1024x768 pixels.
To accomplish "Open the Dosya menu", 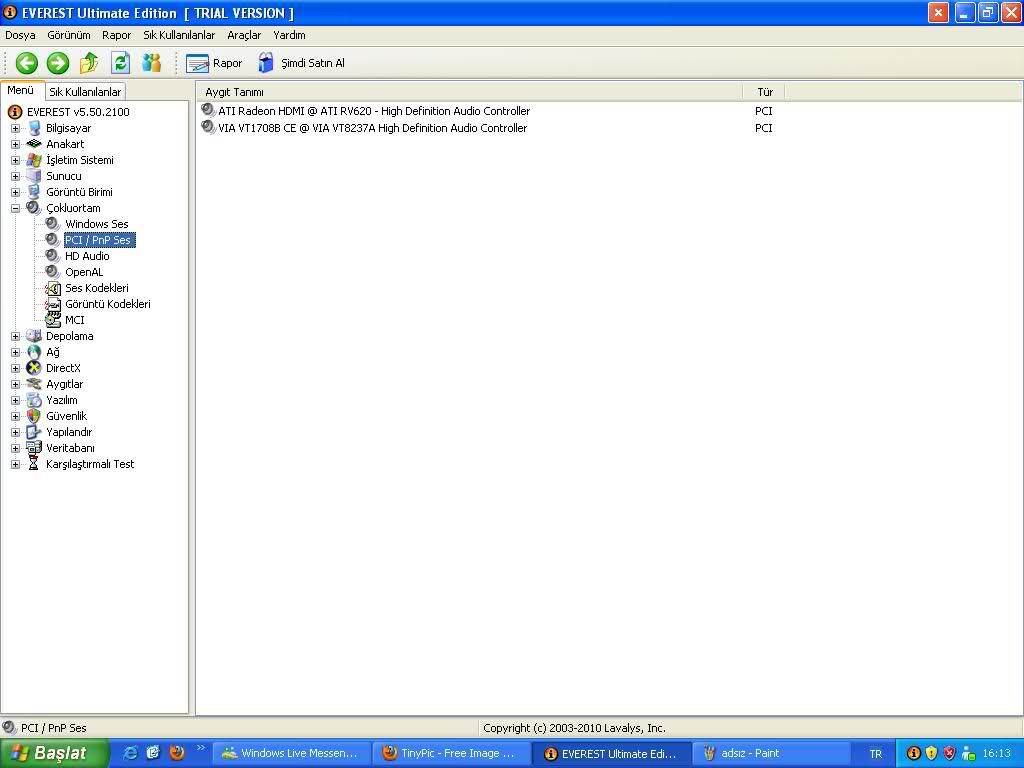I will [x=20, y=35].
